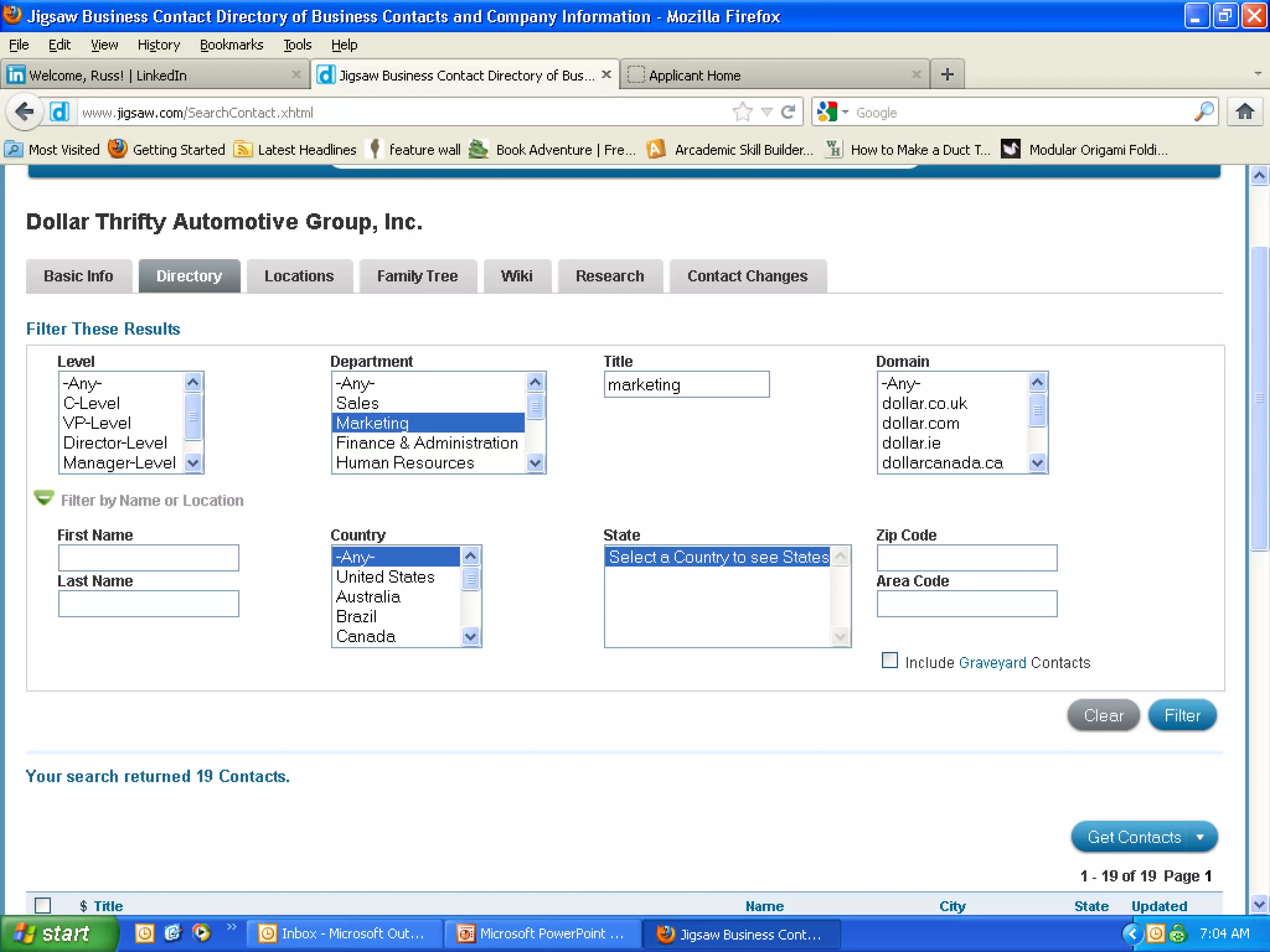Enable Include Graveyard Contacts checkbox
This screenshot has width=1270, height=952.
(889, 661)
